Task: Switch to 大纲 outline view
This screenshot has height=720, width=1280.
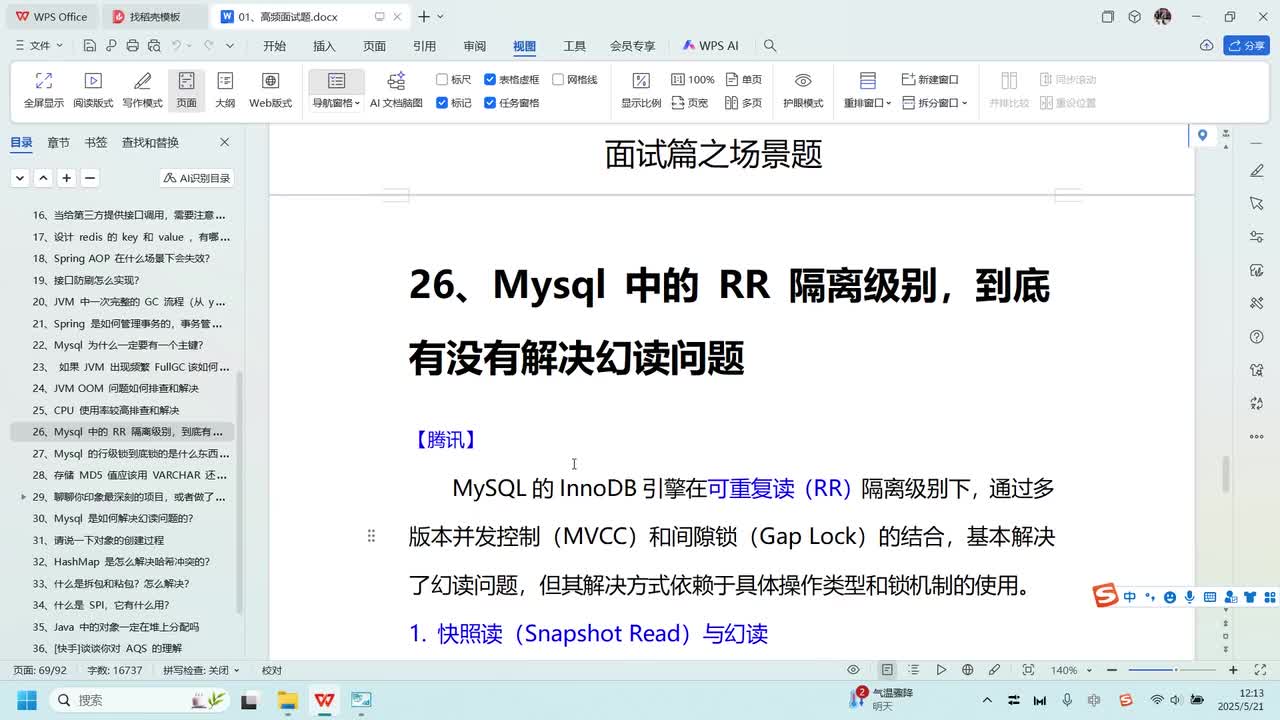Action: point(225,90)
